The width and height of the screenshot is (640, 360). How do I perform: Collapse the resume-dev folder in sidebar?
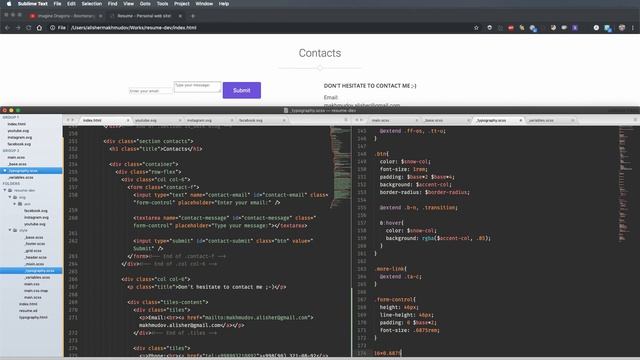click(x=5, y=191)
